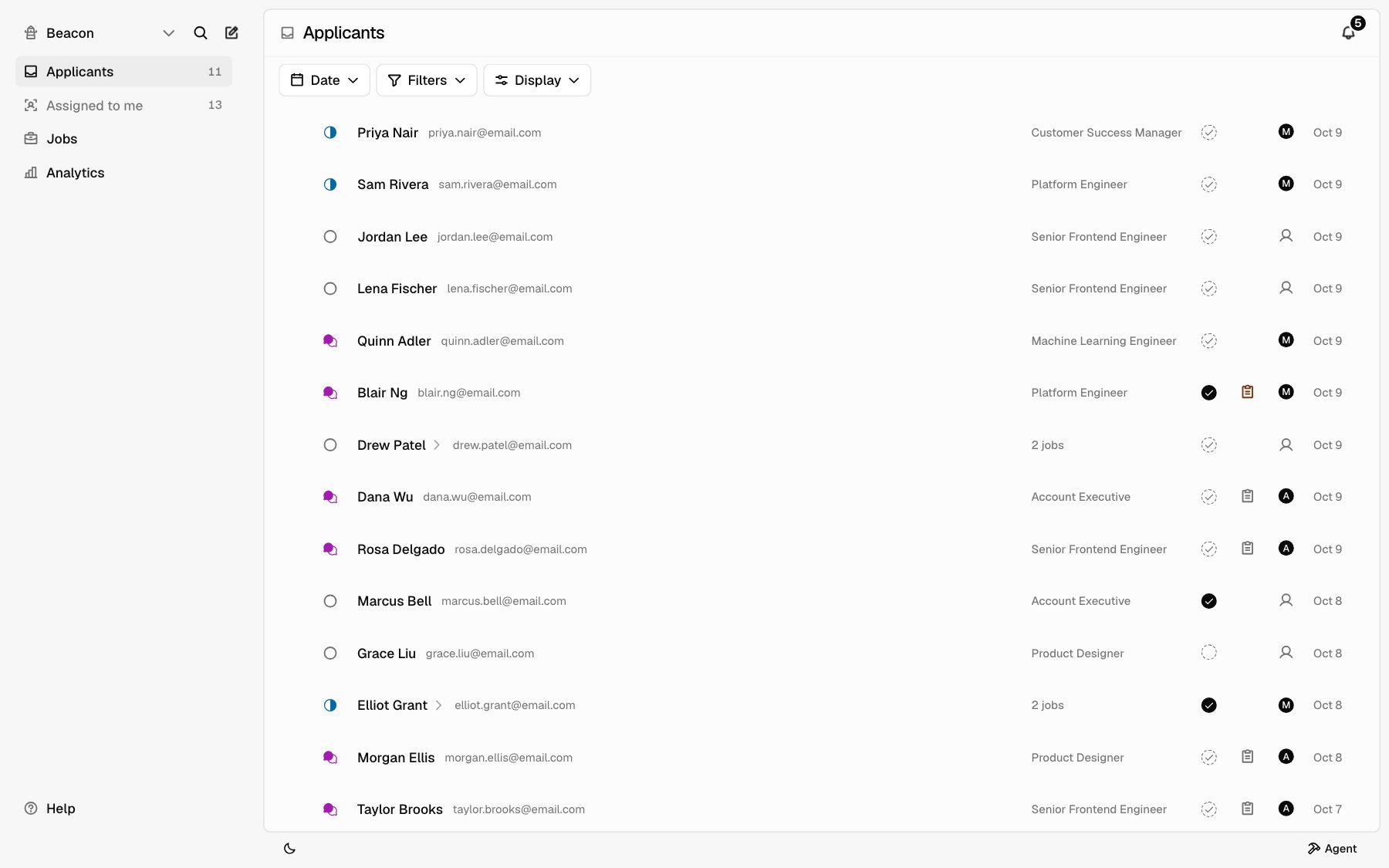Click the compose new entry icon
This screenshot has width=1389, height=868.
click(231, 32)
